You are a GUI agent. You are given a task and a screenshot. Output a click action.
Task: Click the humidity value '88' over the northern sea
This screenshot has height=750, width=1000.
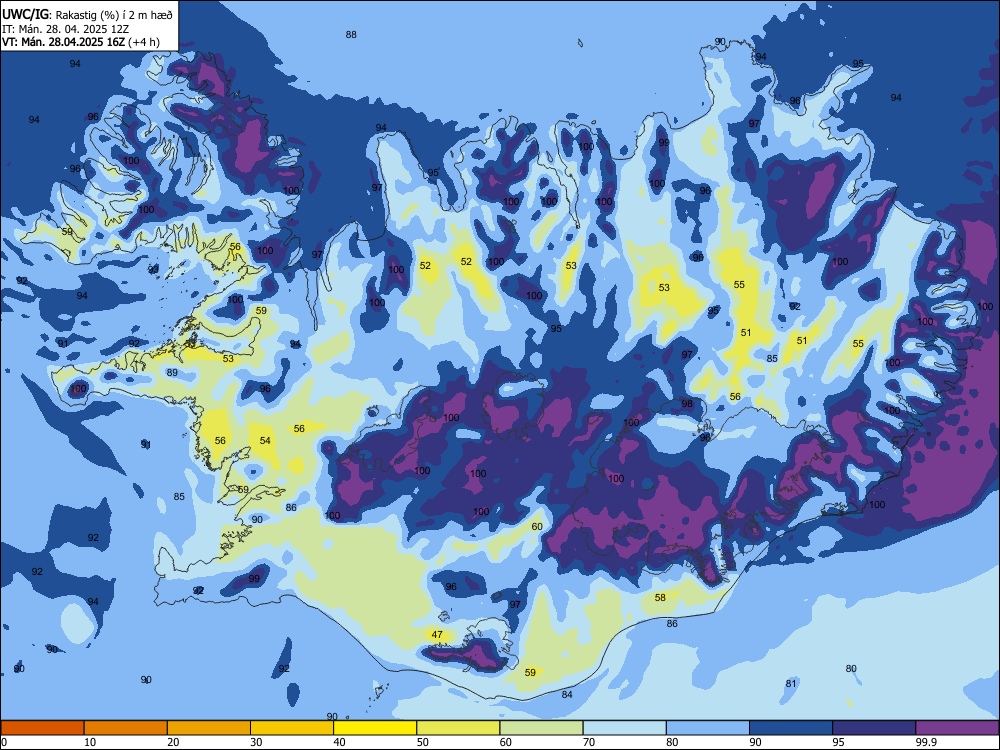351,34
